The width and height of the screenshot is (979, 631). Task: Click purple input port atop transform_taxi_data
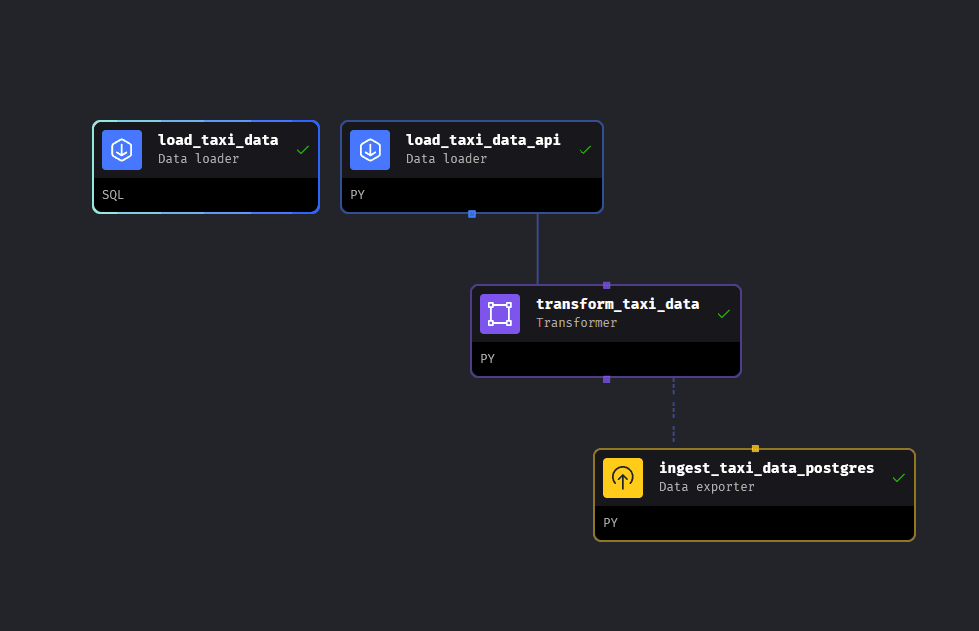[606, 285]
